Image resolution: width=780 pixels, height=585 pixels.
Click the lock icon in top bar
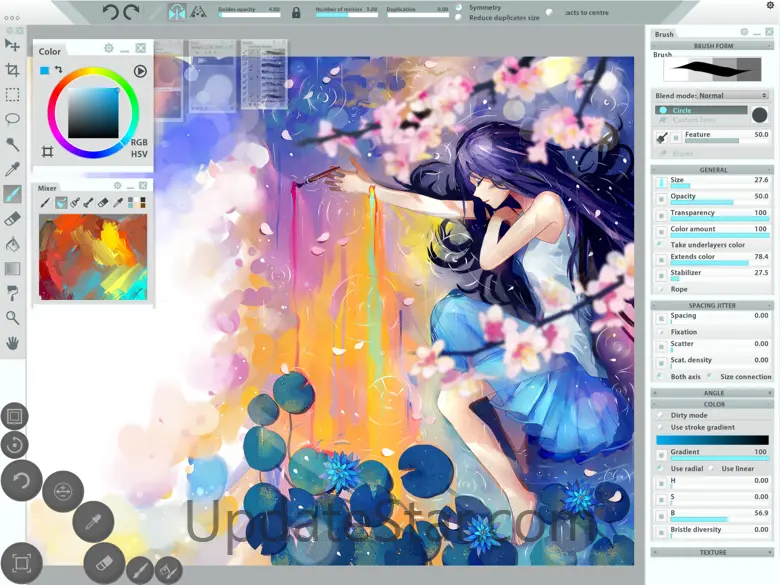pos(296,13)
